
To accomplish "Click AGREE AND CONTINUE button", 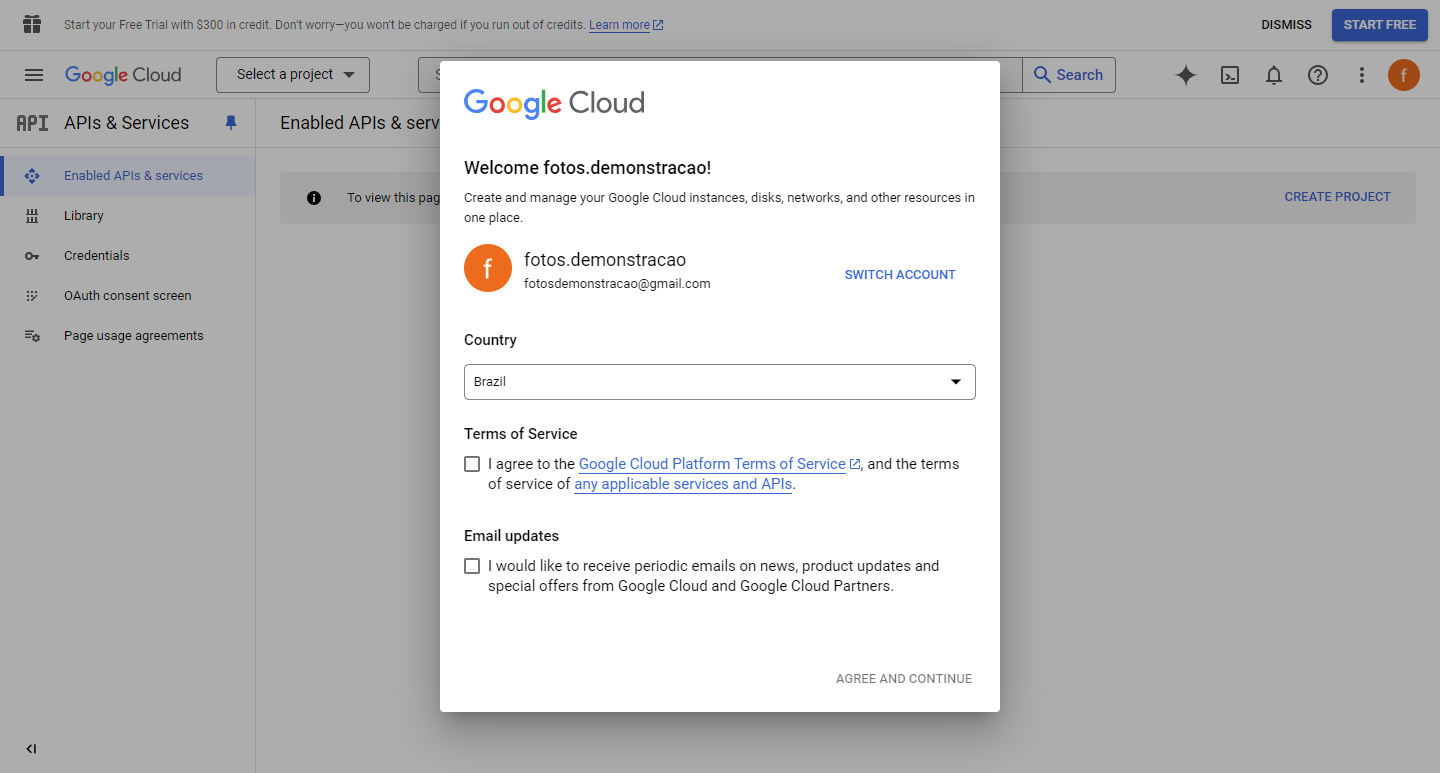I will click(904, 679).
